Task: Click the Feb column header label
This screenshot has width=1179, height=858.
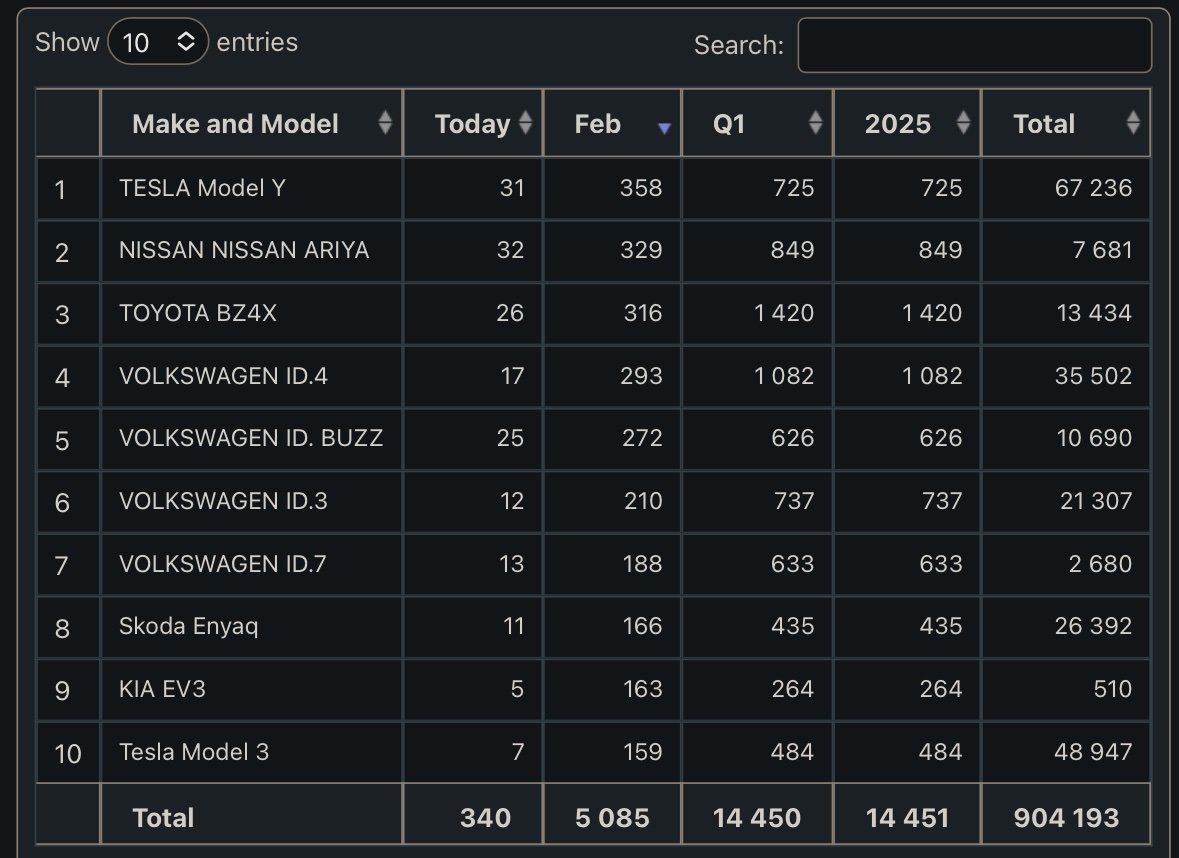Action: click(598, 124)
